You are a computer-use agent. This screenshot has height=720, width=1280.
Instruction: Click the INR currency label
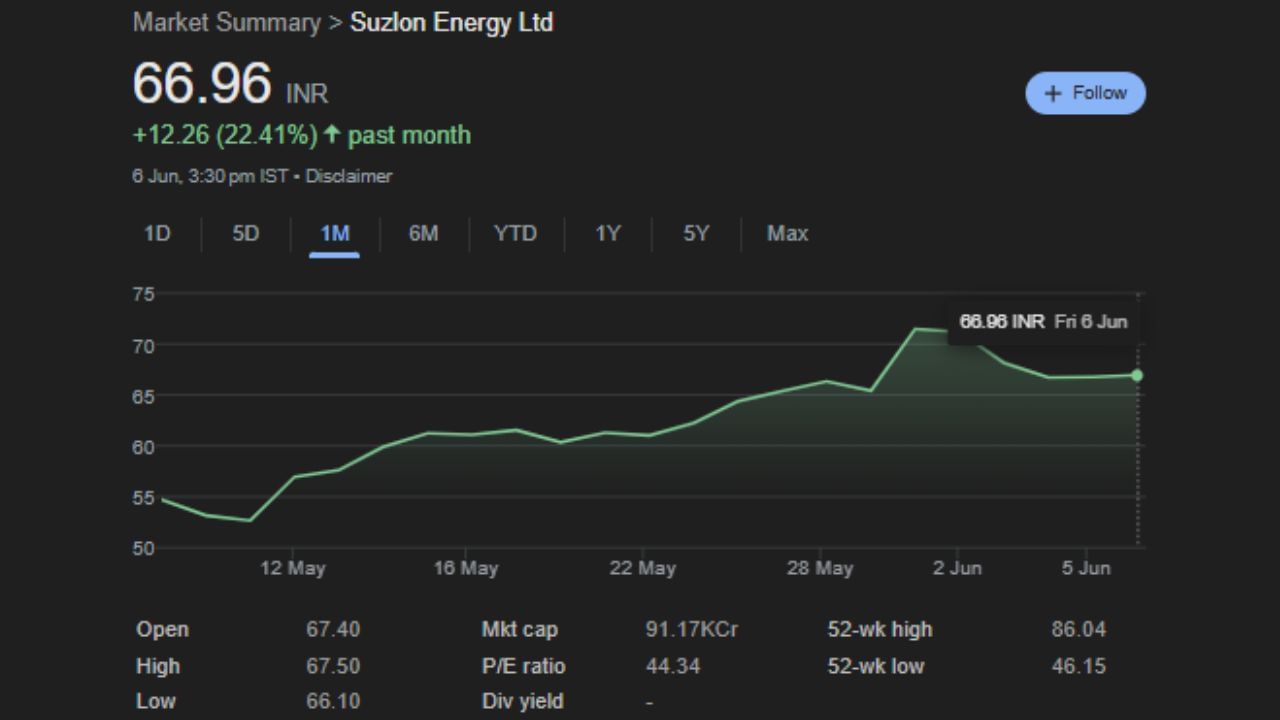pyautogui.click(x=307, y=94)
